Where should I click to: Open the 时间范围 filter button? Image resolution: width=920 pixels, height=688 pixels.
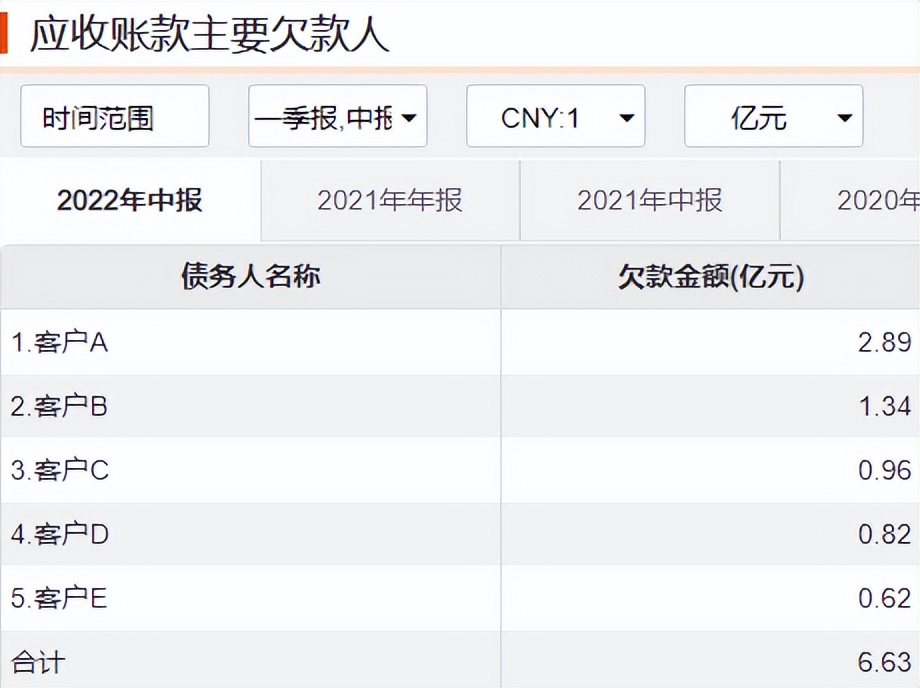(114, 116)
